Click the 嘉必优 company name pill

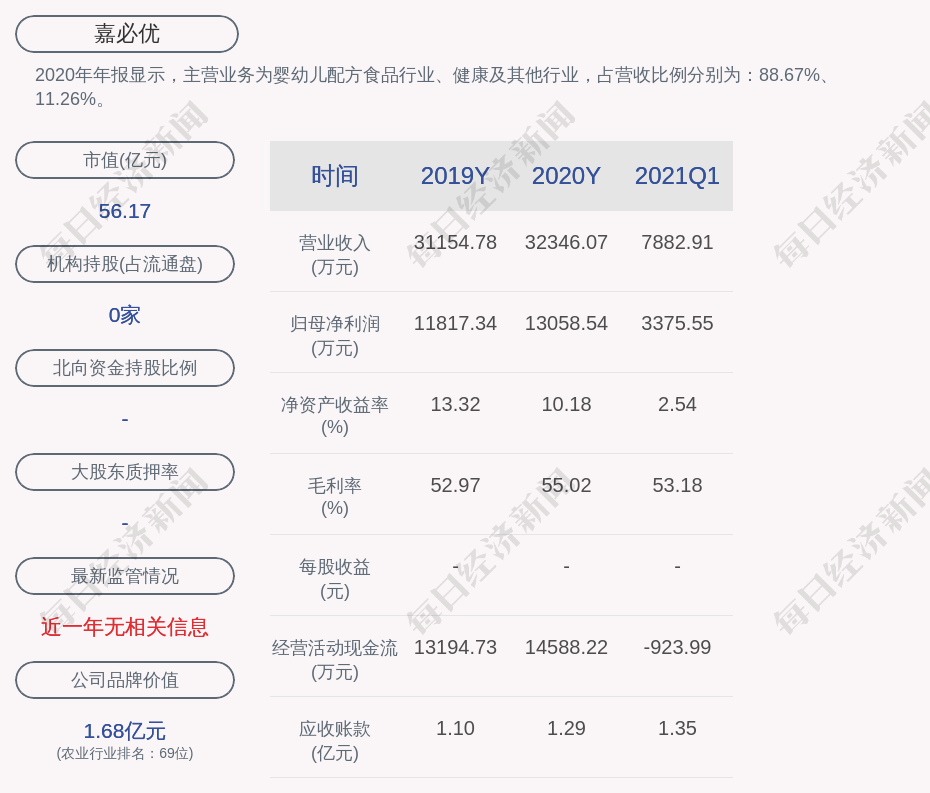[x=127, y=34]
